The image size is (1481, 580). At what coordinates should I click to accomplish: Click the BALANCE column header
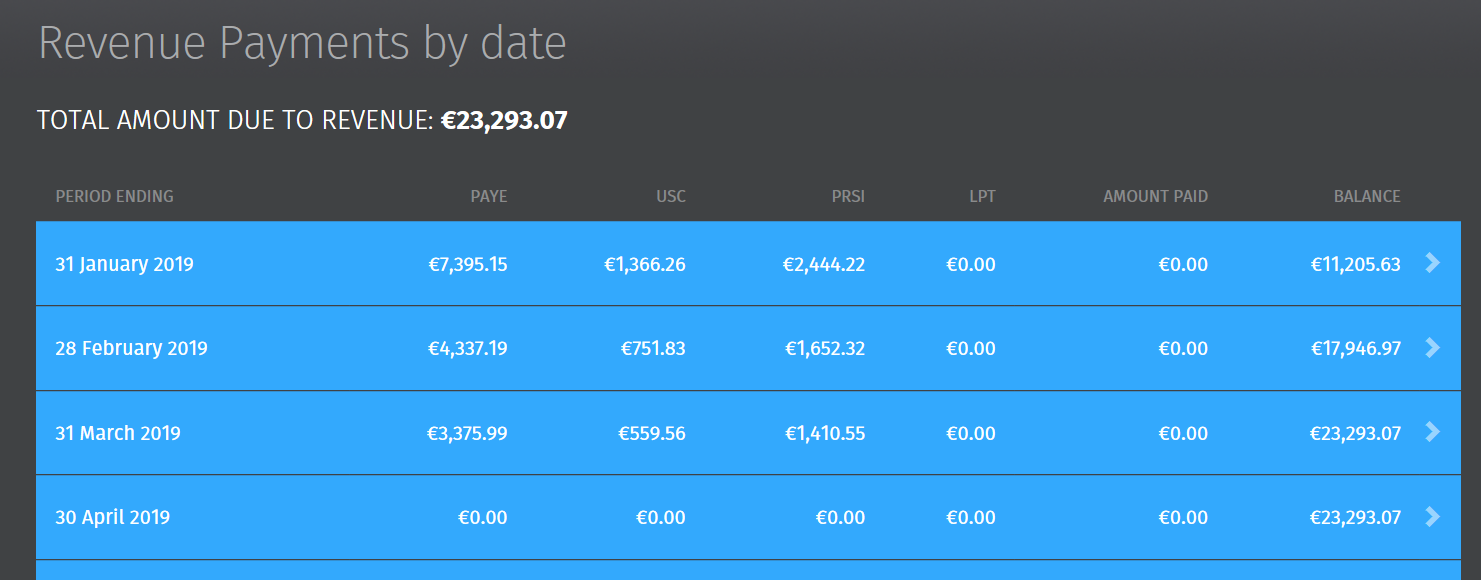[x=1367, y=196]
